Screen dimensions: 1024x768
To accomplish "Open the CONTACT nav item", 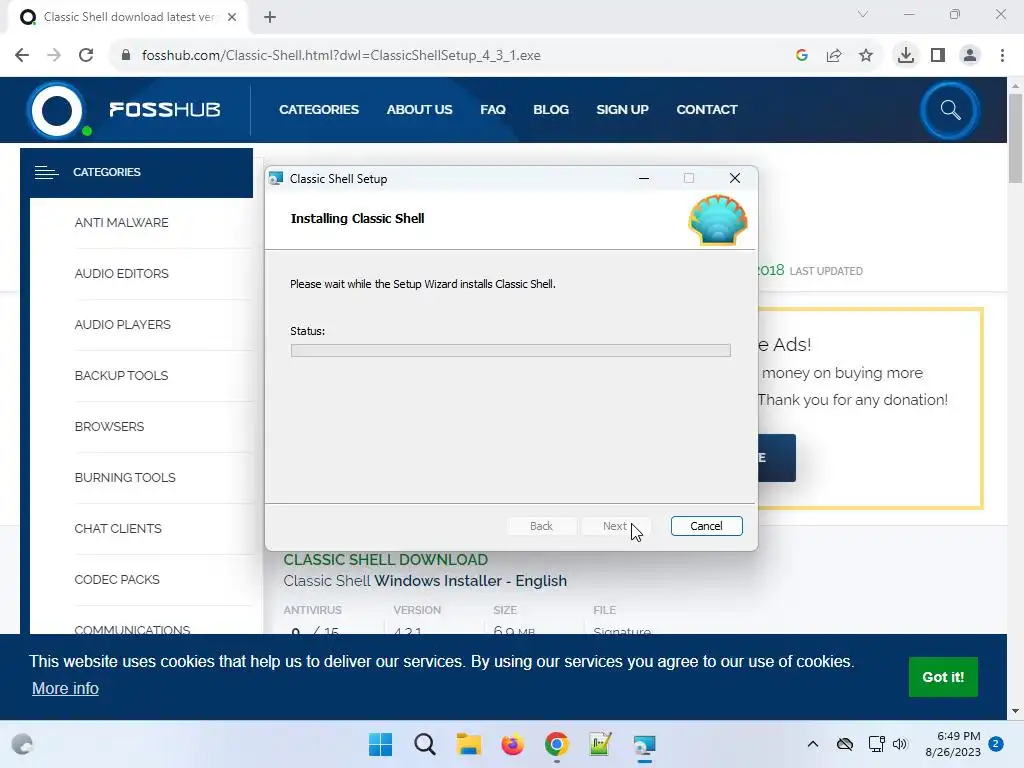I will (707, 110).
